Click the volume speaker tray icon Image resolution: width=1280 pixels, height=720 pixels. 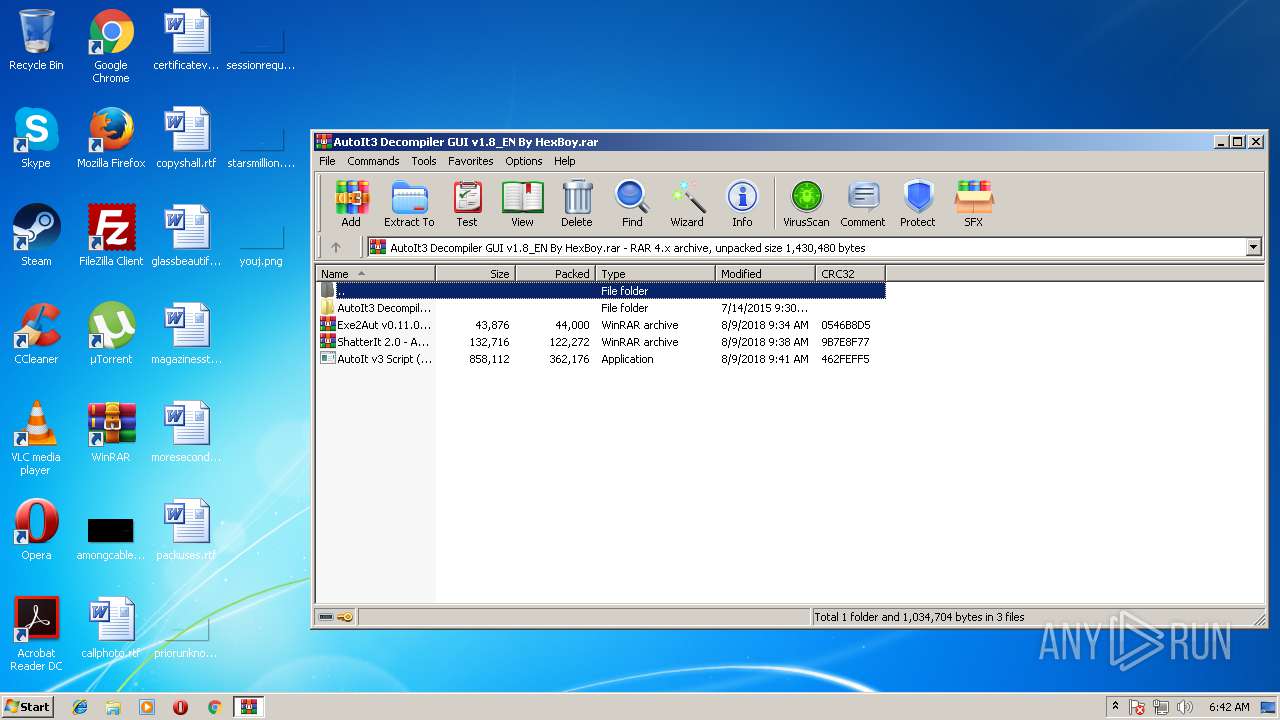click(x=1185, y=707)
